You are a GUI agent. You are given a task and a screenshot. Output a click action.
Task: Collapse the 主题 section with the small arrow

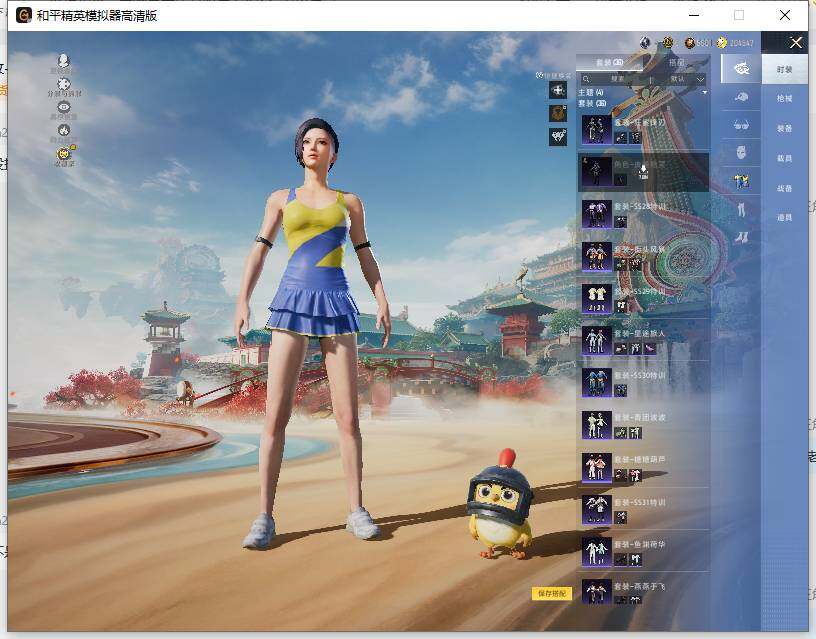coord(705,93)
